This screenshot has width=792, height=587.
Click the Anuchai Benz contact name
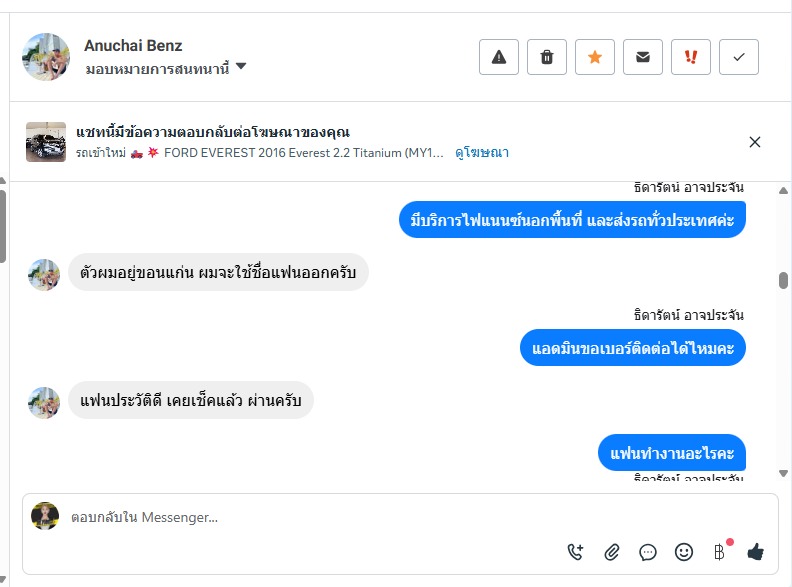(133, 46)
